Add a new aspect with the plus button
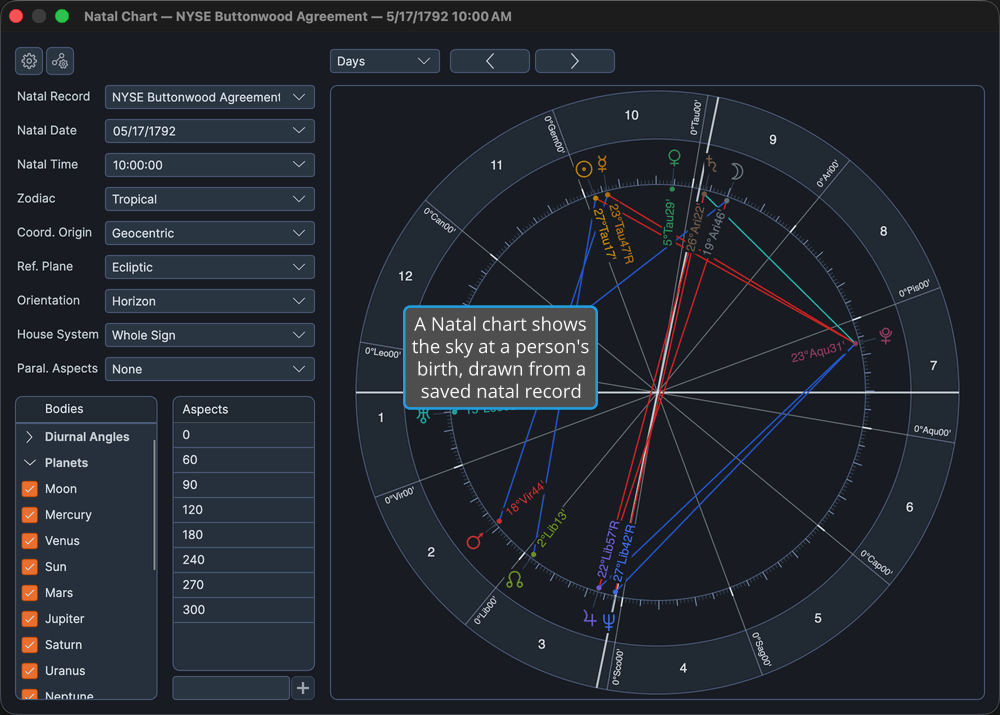1000x715 pixels. pos(303,688)
